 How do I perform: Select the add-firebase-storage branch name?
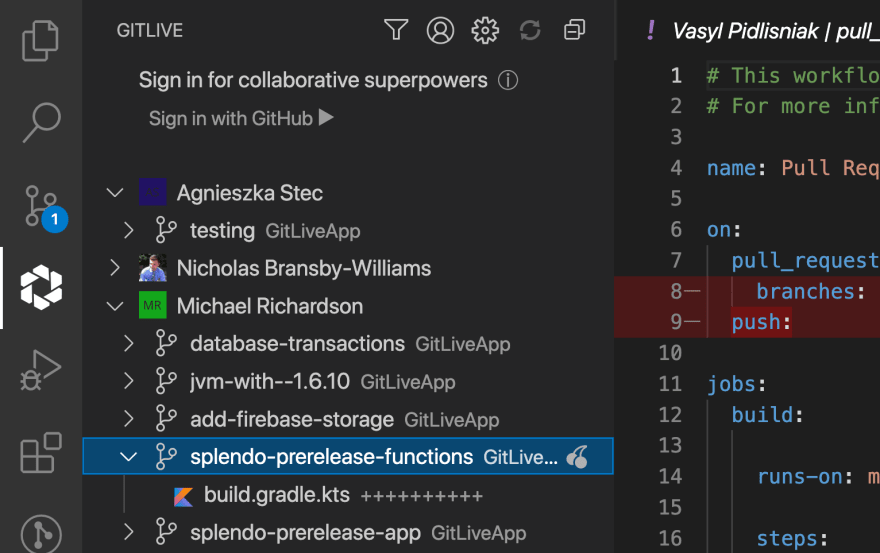click(292, 419)
